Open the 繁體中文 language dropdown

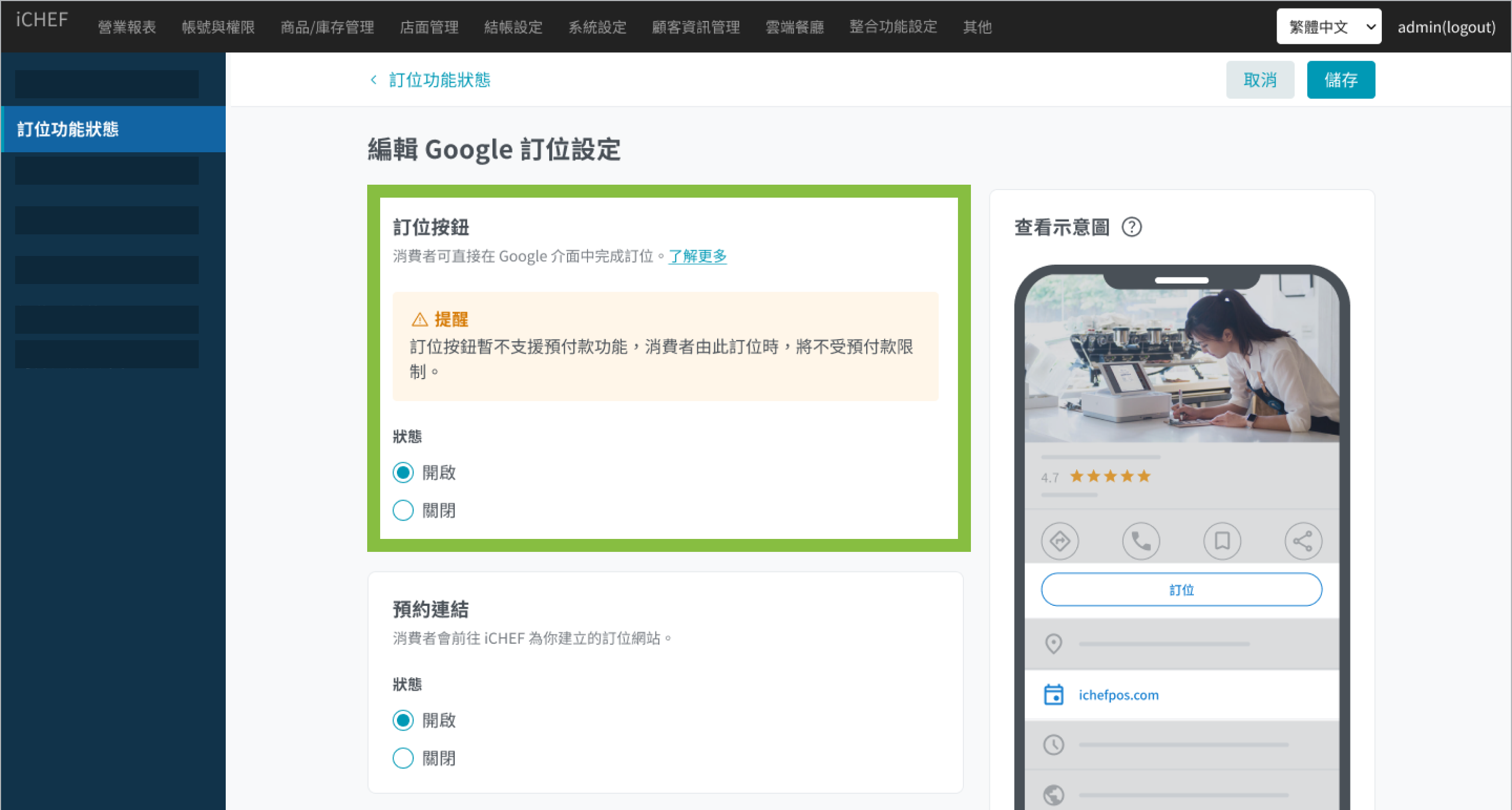point(1328,27)
